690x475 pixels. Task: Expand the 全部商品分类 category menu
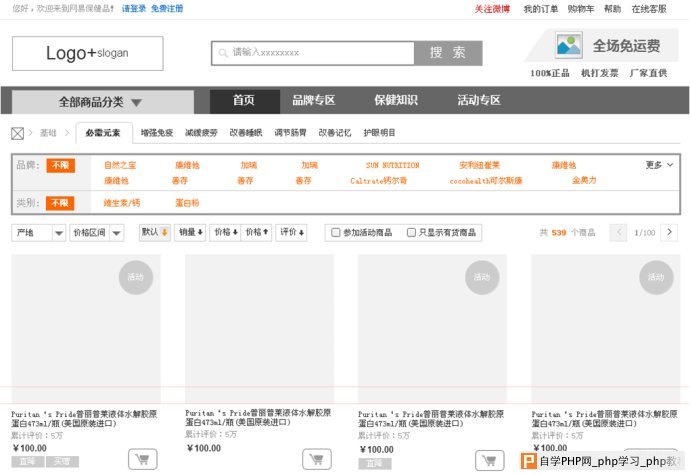point(102,102)
